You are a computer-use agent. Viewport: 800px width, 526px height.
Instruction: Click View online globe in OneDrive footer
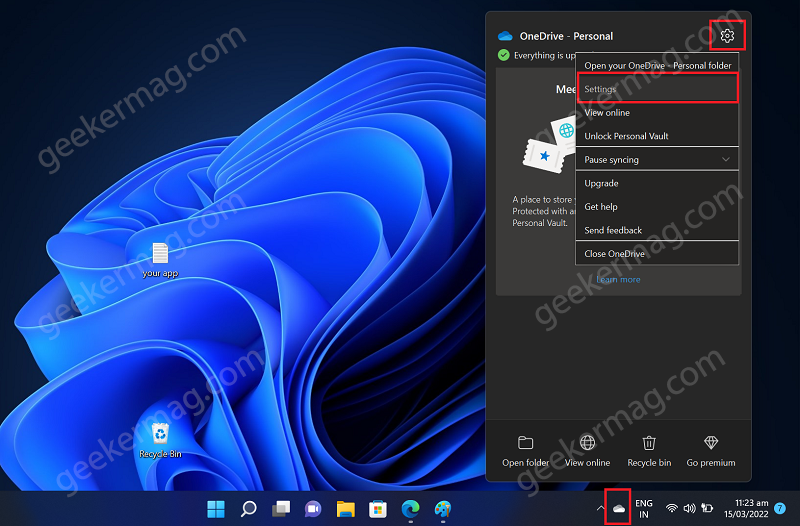click(x=587, y=451)
